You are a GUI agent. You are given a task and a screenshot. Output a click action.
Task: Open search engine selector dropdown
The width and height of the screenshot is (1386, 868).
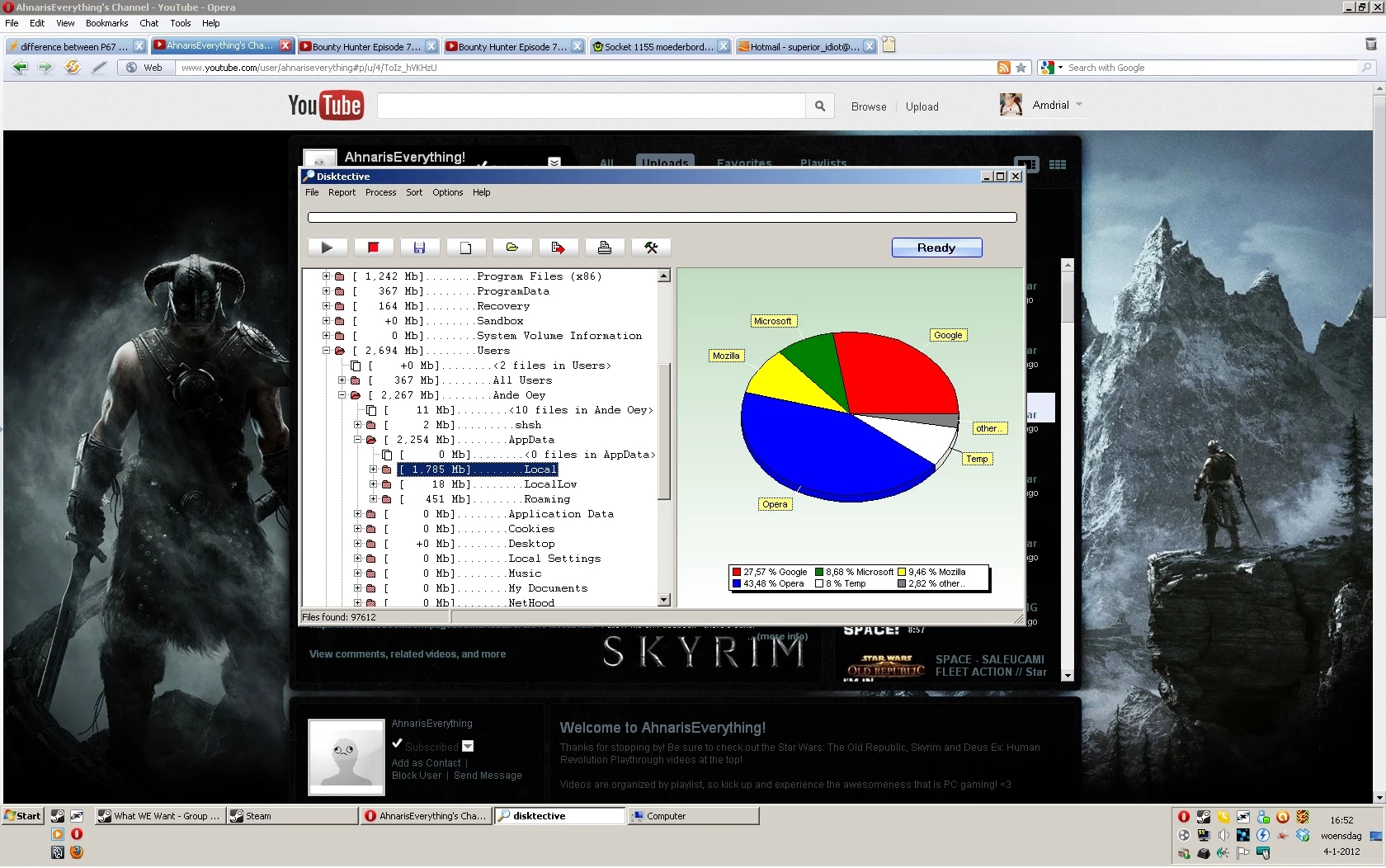[x=1061, y=68]
